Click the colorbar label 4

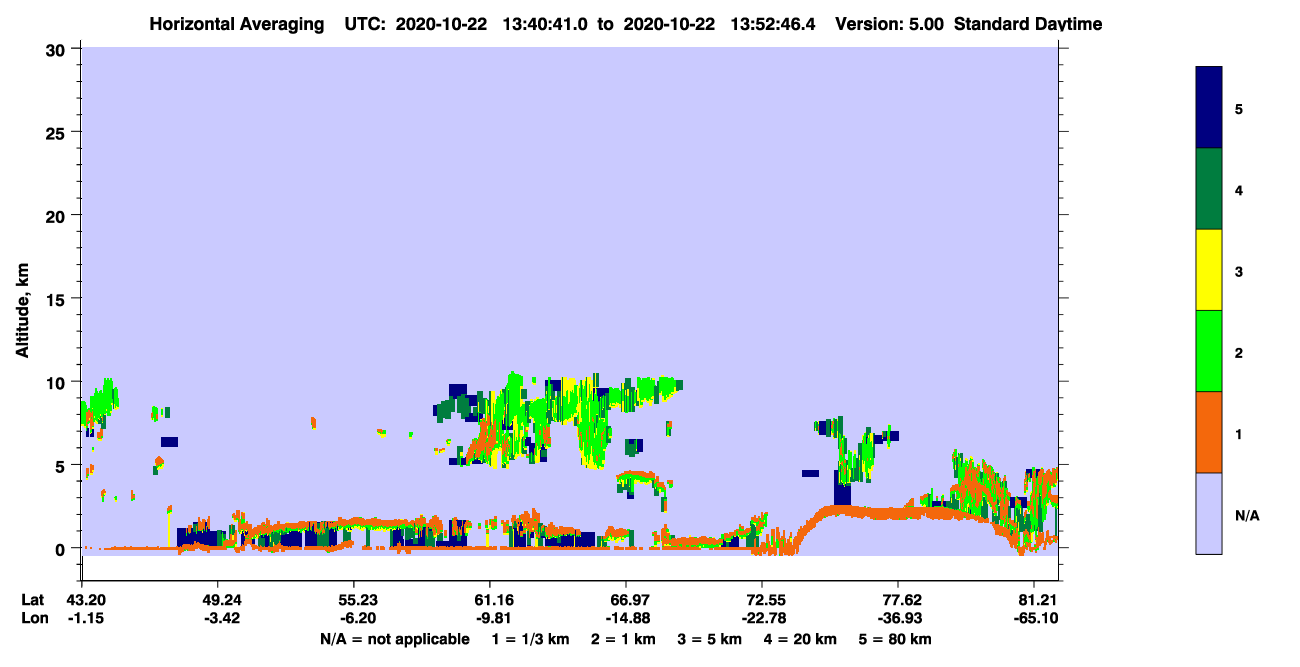point(1239,189)
